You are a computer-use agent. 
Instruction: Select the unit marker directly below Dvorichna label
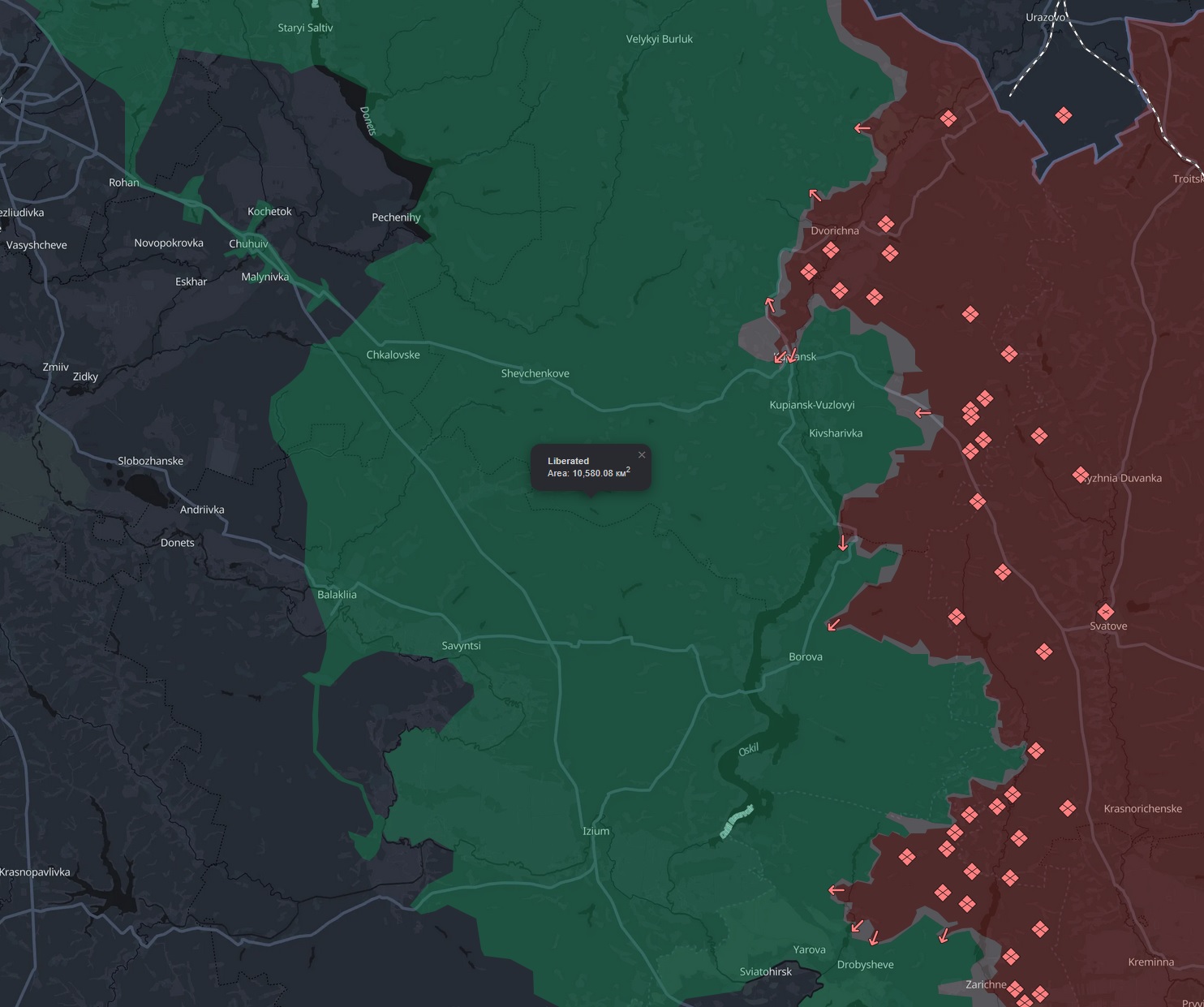tap(830, 250)
